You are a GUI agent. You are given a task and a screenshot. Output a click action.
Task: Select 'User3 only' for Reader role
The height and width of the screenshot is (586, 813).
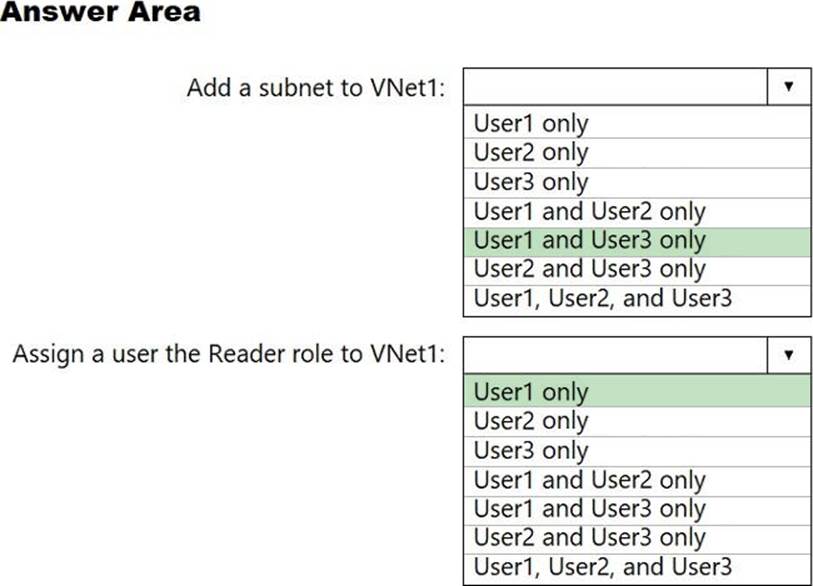(636, 451)
